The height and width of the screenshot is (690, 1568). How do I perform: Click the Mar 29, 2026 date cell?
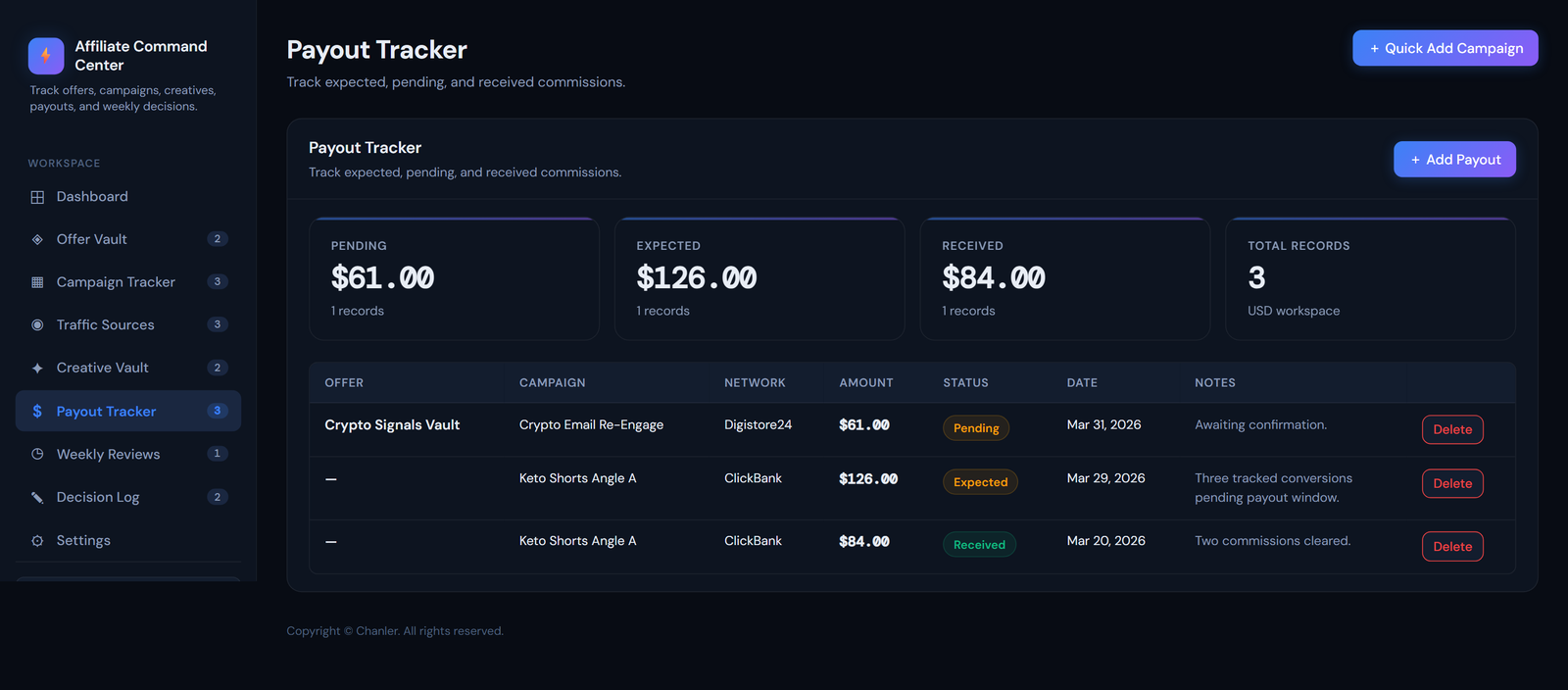(x=1105, y=478)
